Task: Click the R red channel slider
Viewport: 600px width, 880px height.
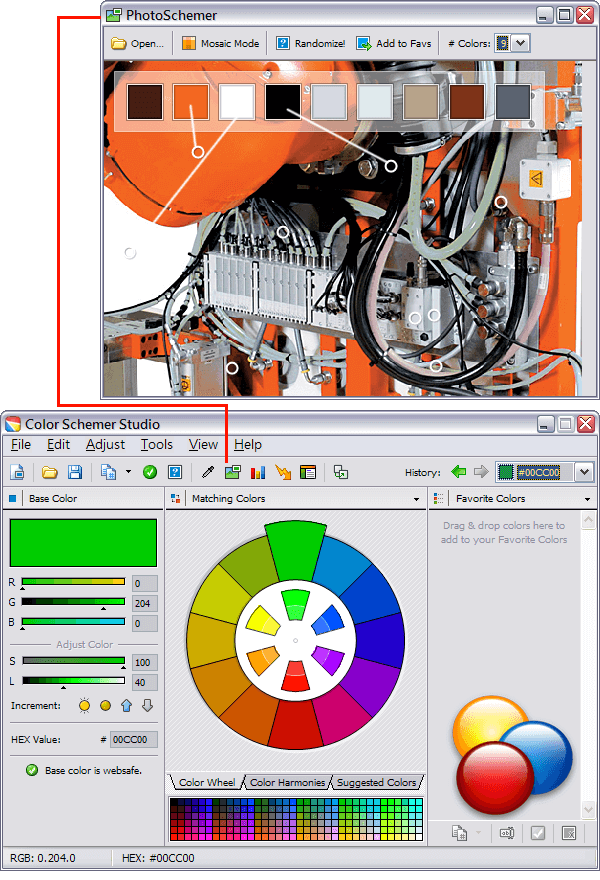Action: click(x=73, y=582)
